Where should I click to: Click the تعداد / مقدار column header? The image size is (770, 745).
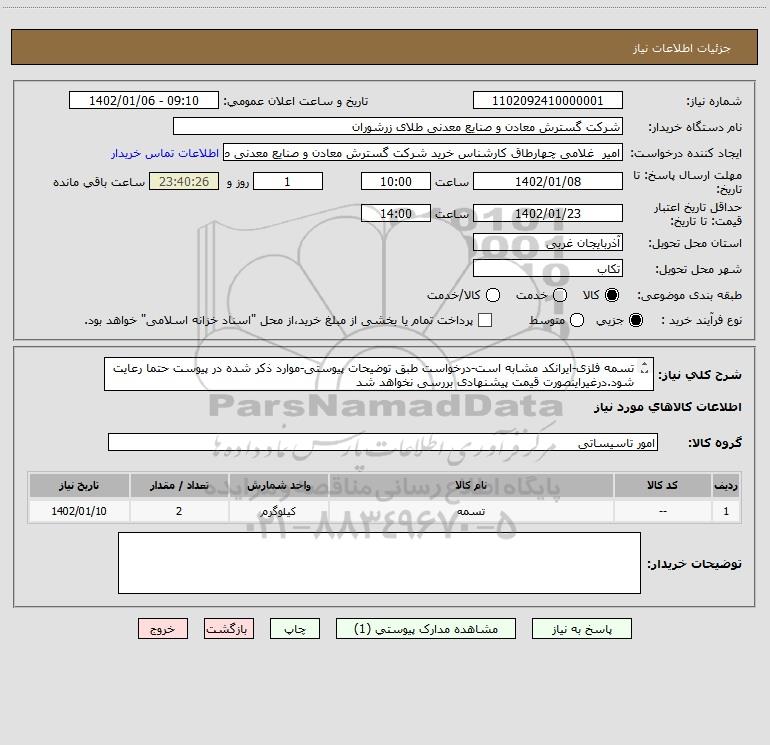pos(179,485)
